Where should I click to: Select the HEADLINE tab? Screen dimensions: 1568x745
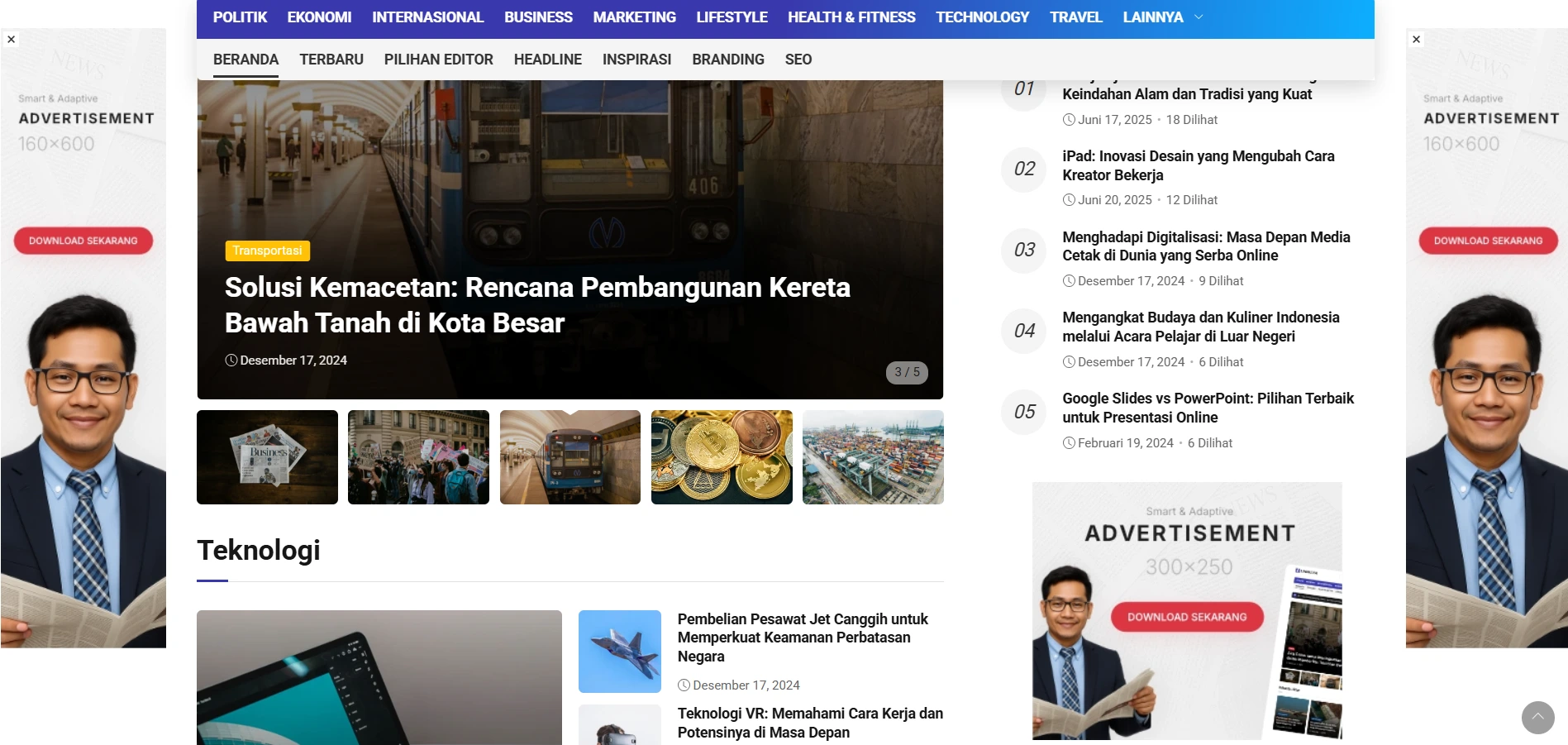pos(547,60)
